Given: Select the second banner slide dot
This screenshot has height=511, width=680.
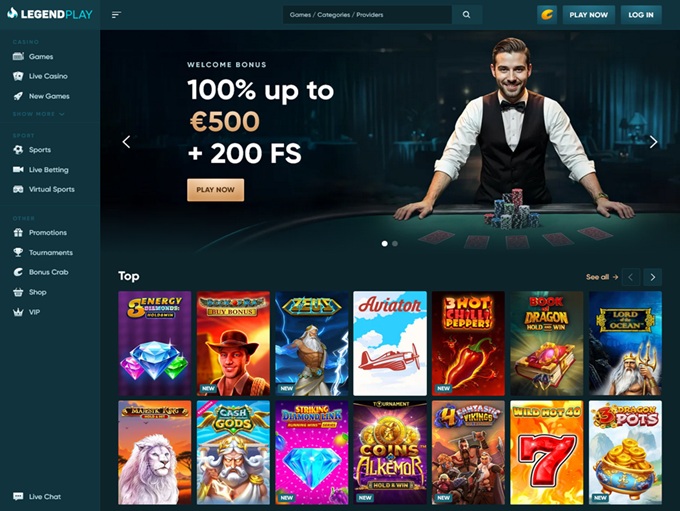Looking at the screenshot, I should pyautogui.click(x=395, y=244).
